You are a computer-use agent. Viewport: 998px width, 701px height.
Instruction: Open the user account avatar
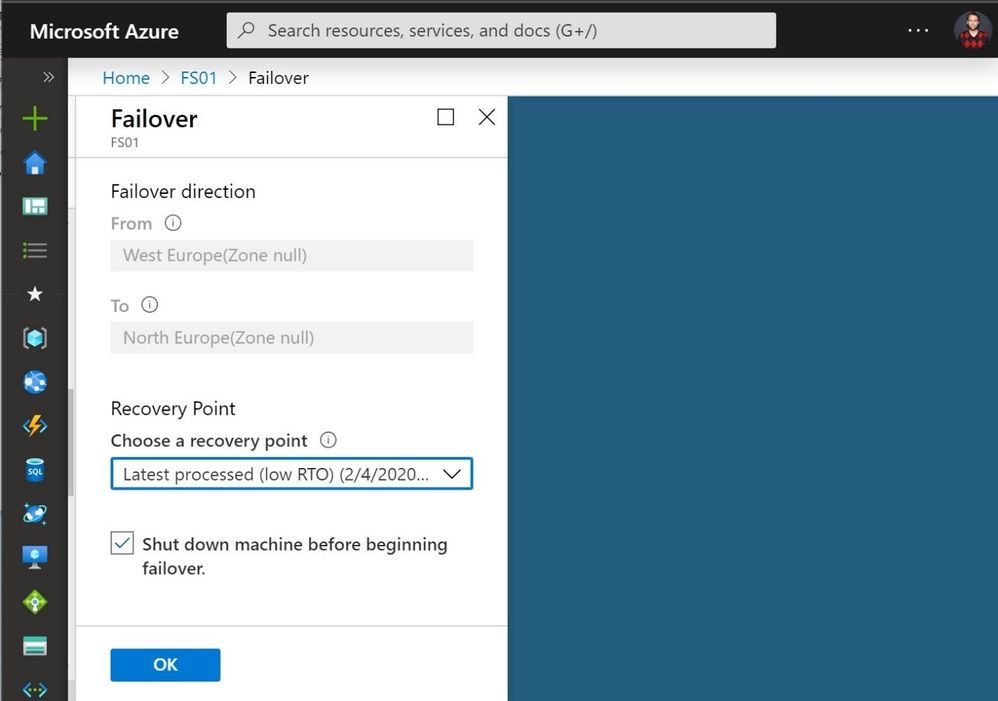[x=972, y=30]
